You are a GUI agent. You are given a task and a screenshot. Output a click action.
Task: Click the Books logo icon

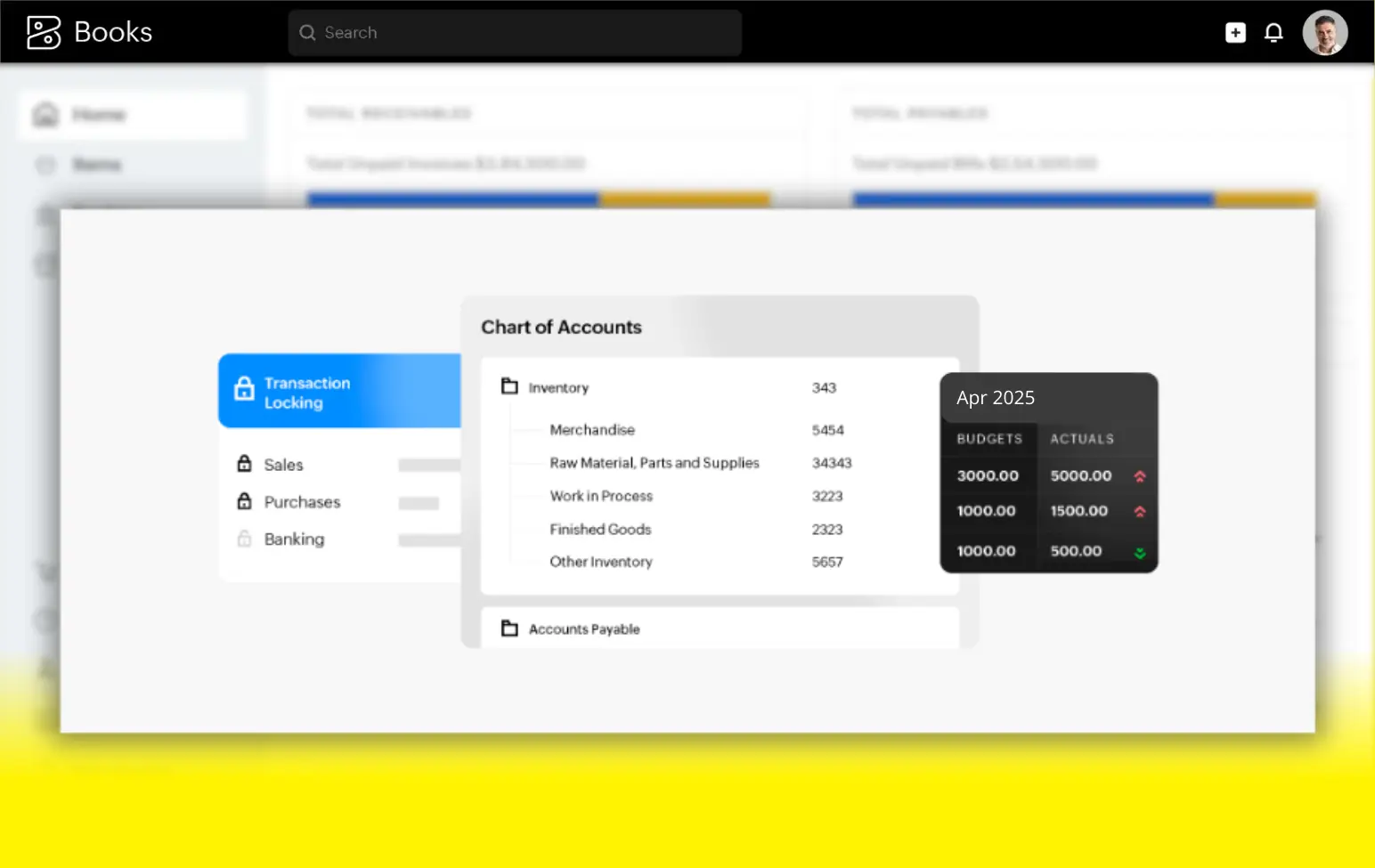coord(43,33)
